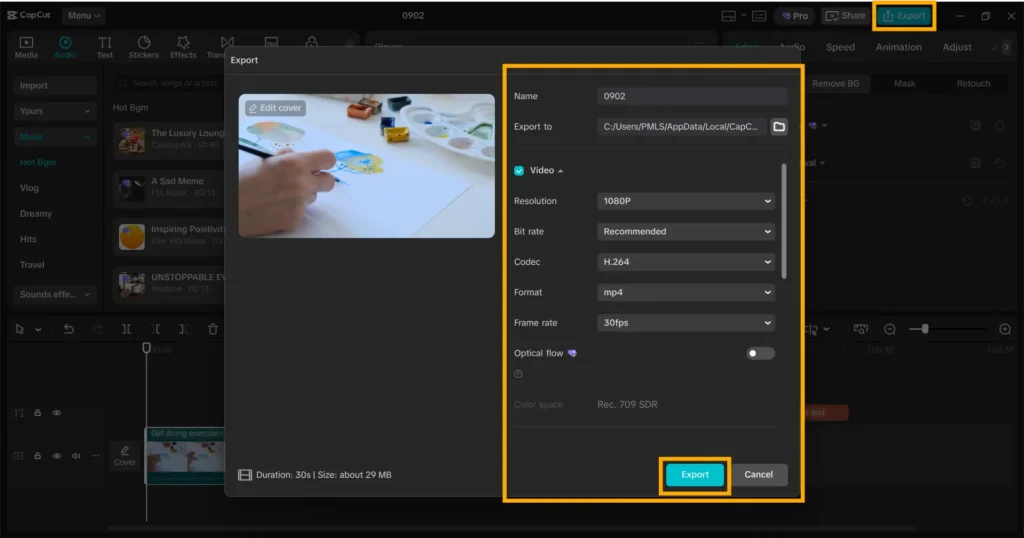Open the Bit rate dropdown

[x=686, y=231]
